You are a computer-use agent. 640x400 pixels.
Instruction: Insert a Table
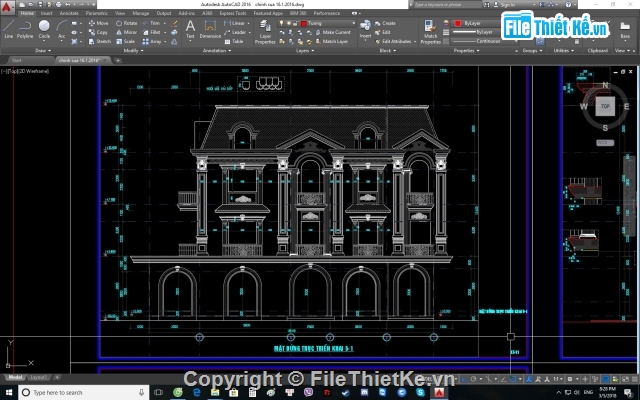(234, 42)
